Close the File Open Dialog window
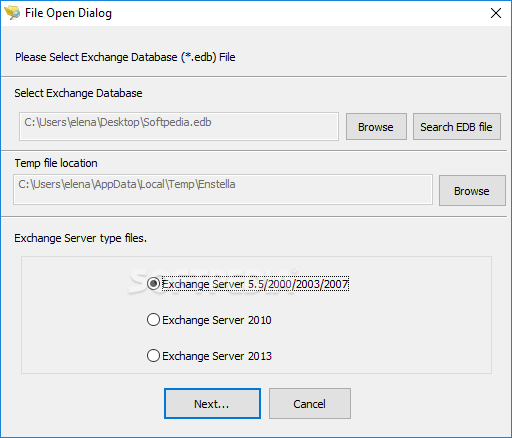The image size is (512, 438). pyautogui.click(x=496, y=13)
